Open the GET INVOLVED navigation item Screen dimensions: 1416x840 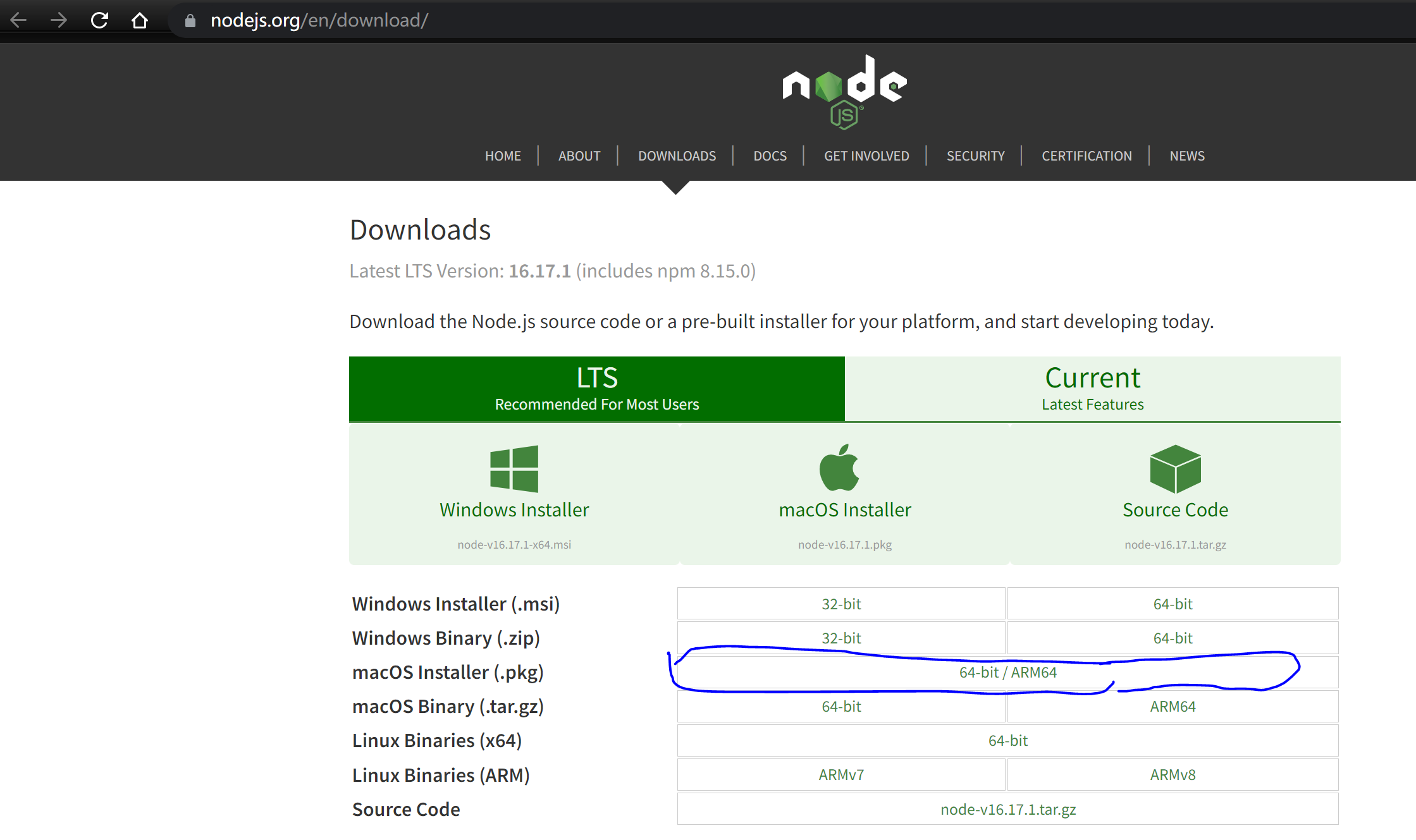point(866,155)
